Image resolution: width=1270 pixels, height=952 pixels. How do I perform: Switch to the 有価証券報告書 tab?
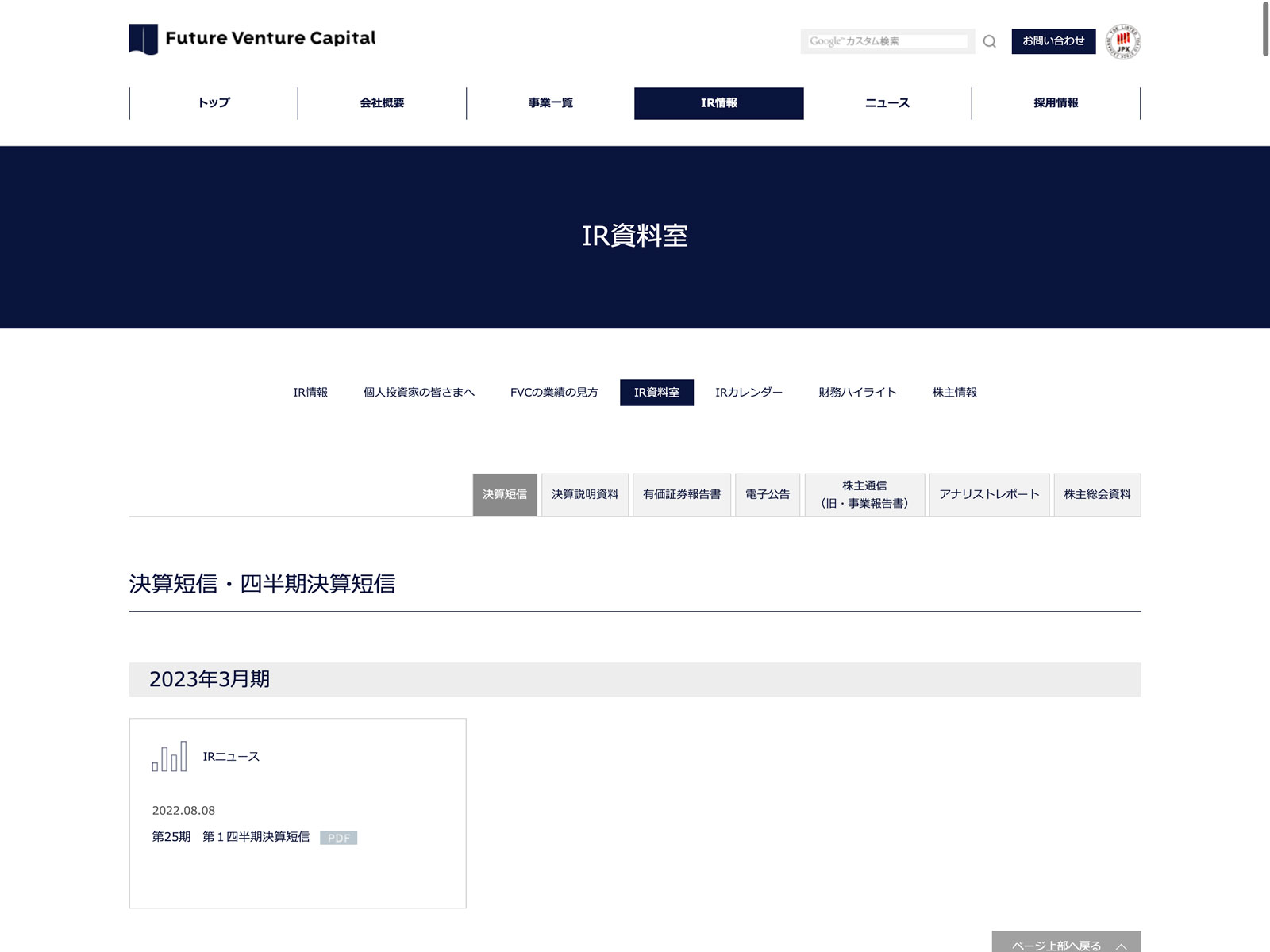click(682, 494)
